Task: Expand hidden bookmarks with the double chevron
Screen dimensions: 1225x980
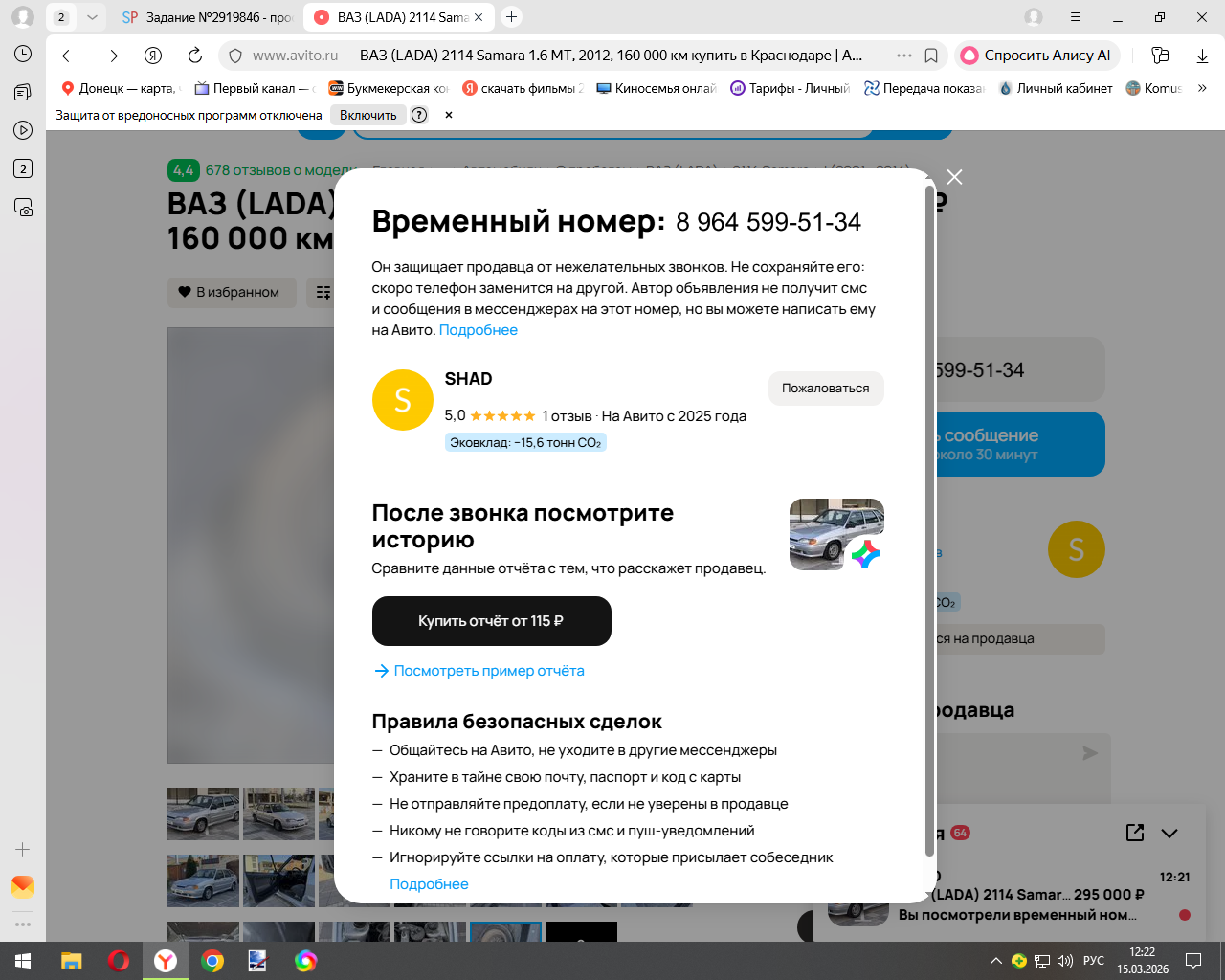Action: click(1202, 88)
